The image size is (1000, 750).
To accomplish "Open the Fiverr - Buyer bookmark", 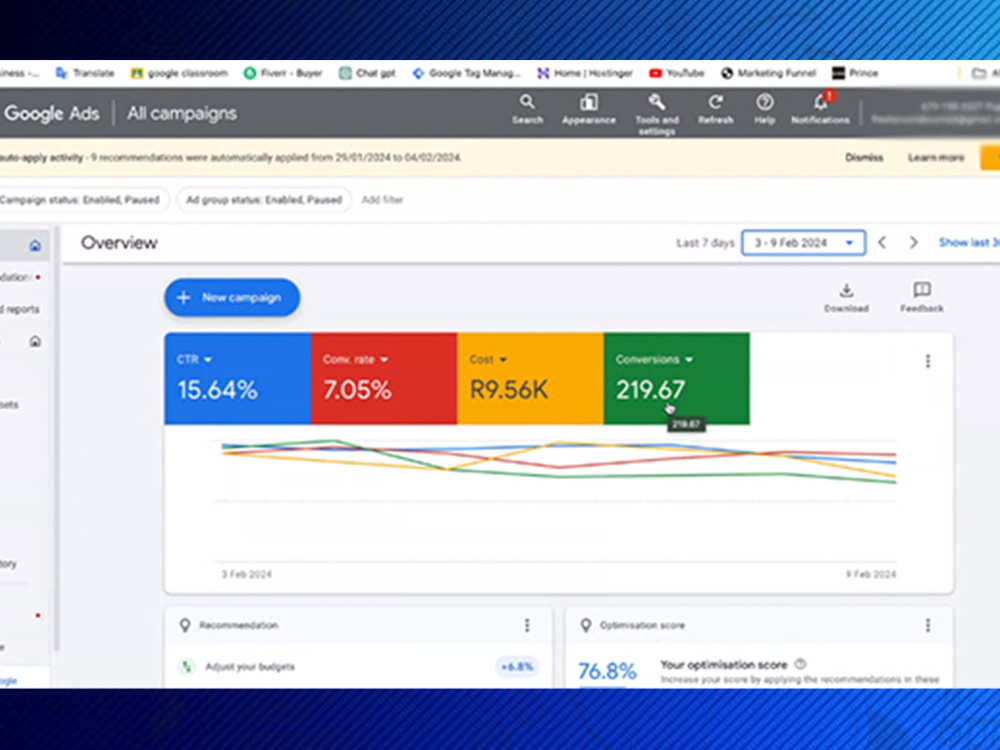I will point(283,73).
